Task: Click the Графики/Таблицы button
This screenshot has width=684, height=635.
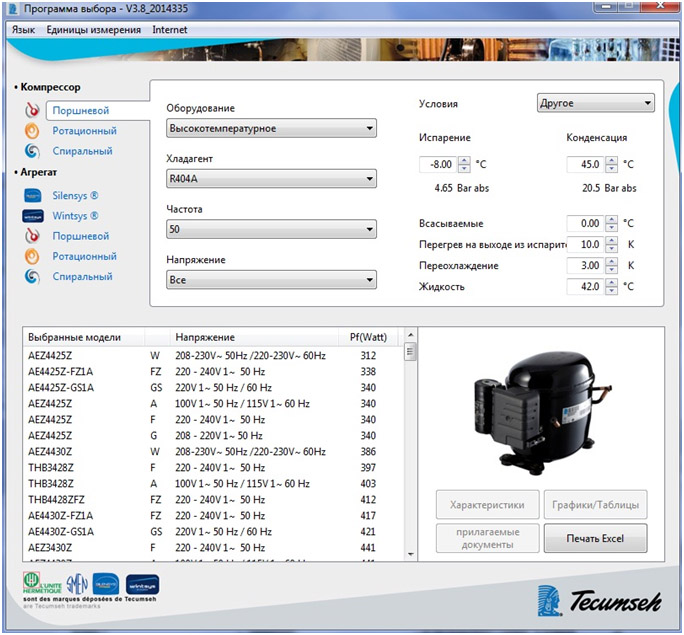Action: 595,505
